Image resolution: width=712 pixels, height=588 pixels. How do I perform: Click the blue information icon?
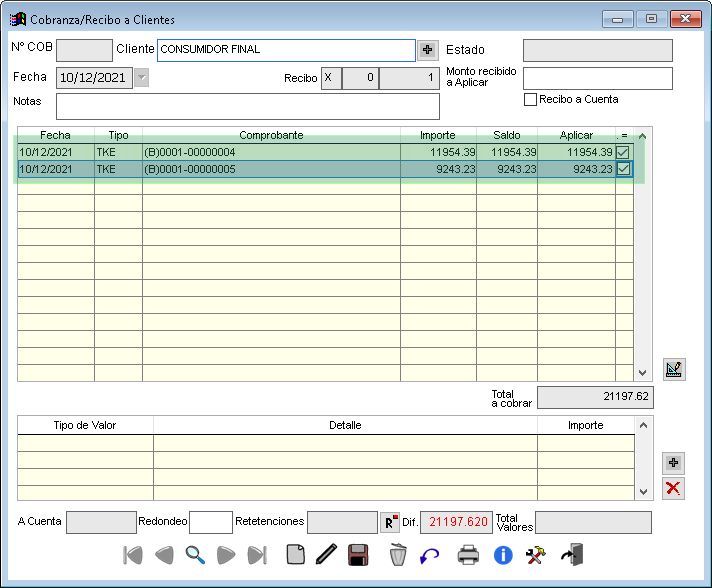503,555
